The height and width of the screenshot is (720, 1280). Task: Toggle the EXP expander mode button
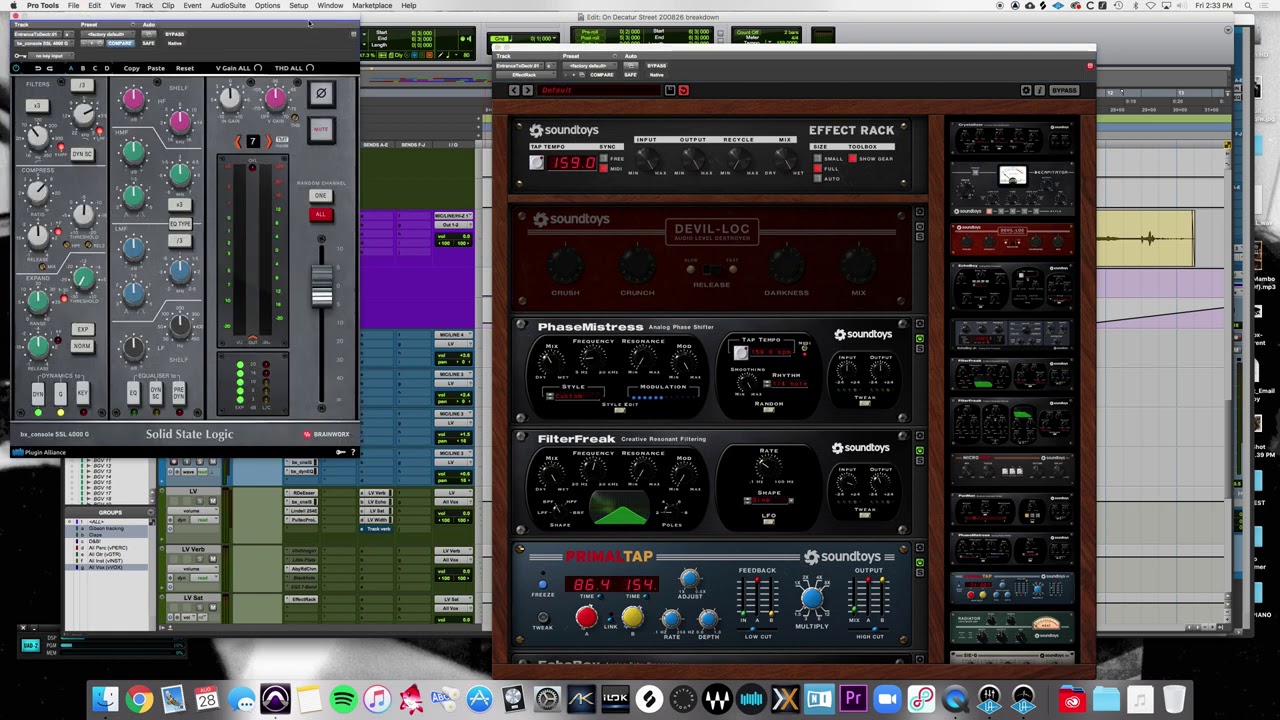(82, 329)
